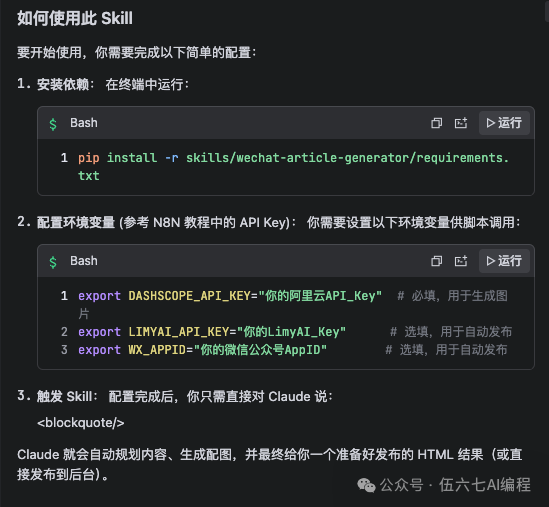This screenshot has width=549, height=507.
Task: Click the 'Bash' label of pip block
Action: [84, 123]
